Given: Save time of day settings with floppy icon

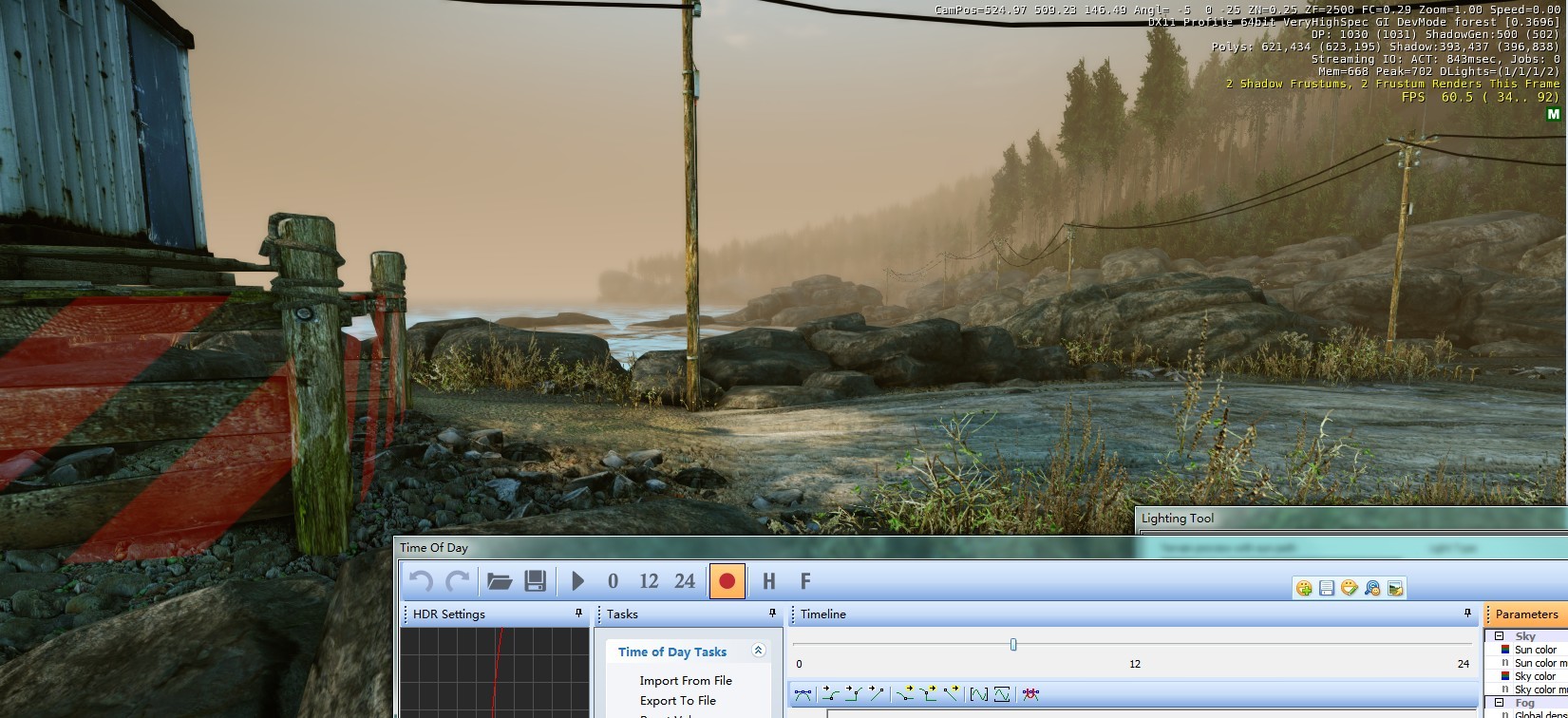Looking at the screenshot, I should click(535, 580).
